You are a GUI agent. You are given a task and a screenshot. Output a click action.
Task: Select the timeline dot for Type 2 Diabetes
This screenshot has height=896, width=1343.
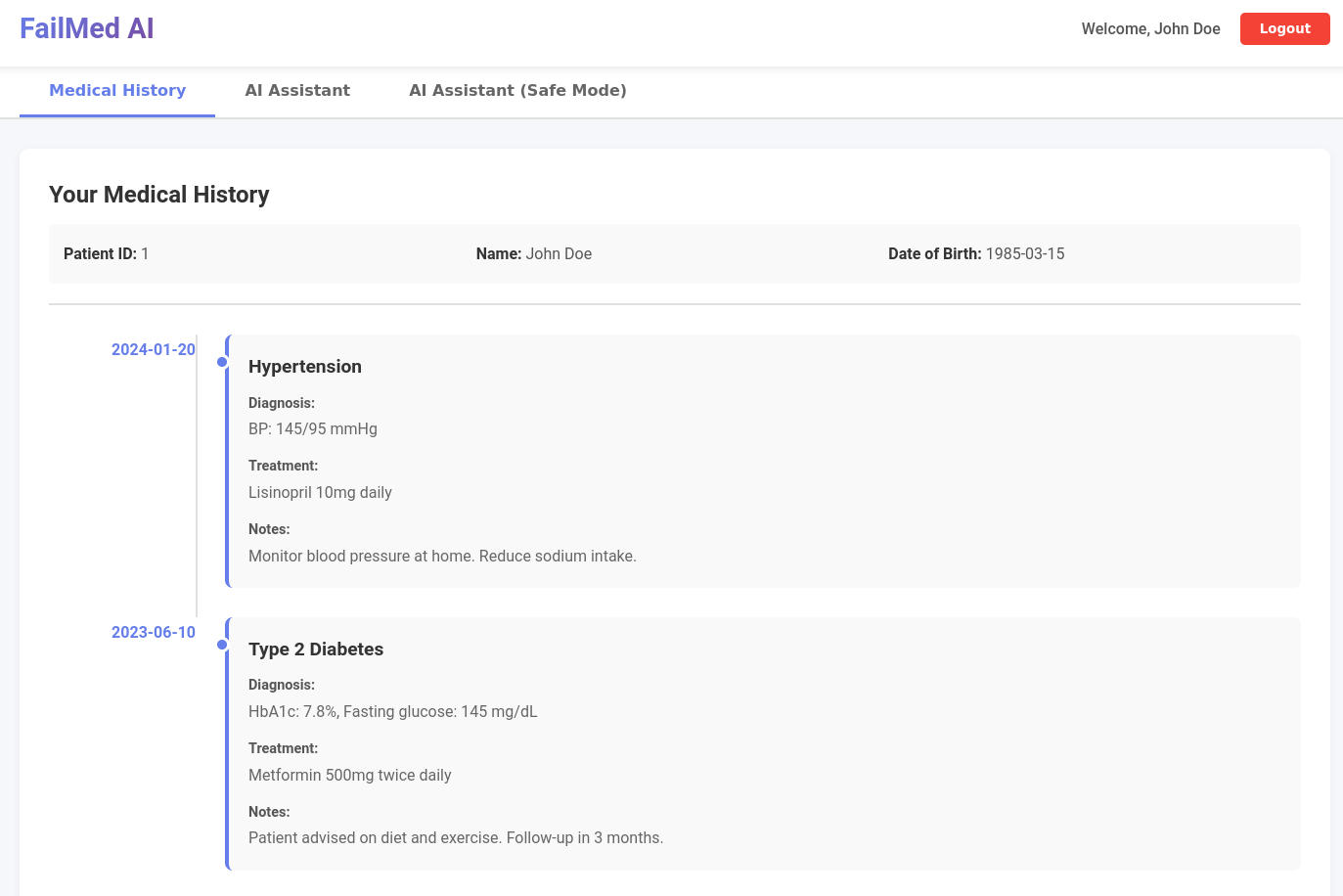[x=222, y=645]
